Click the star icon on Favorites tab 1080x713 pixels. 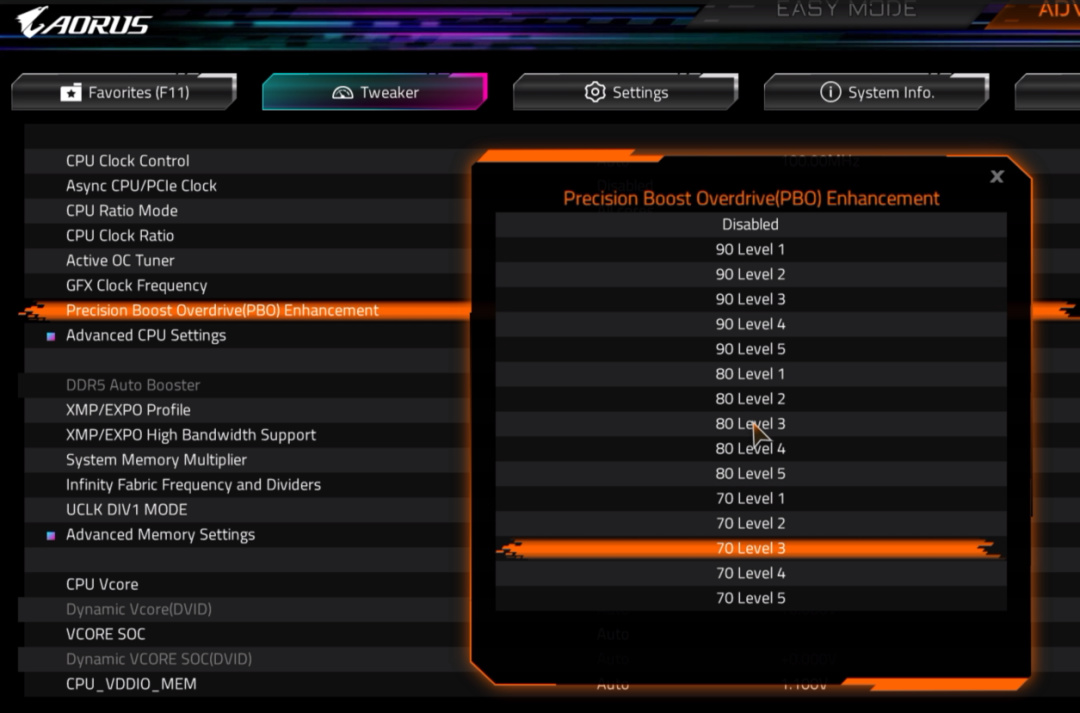(x=70, y=93)
